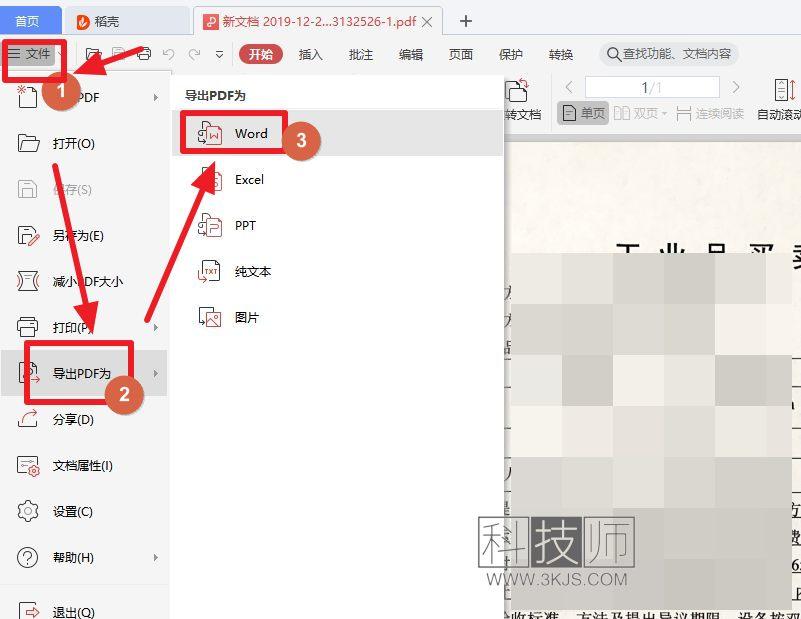Expand the quick access toolbar dropdown
The width and height of the screenshot is (801, 619).
(219, 55)
